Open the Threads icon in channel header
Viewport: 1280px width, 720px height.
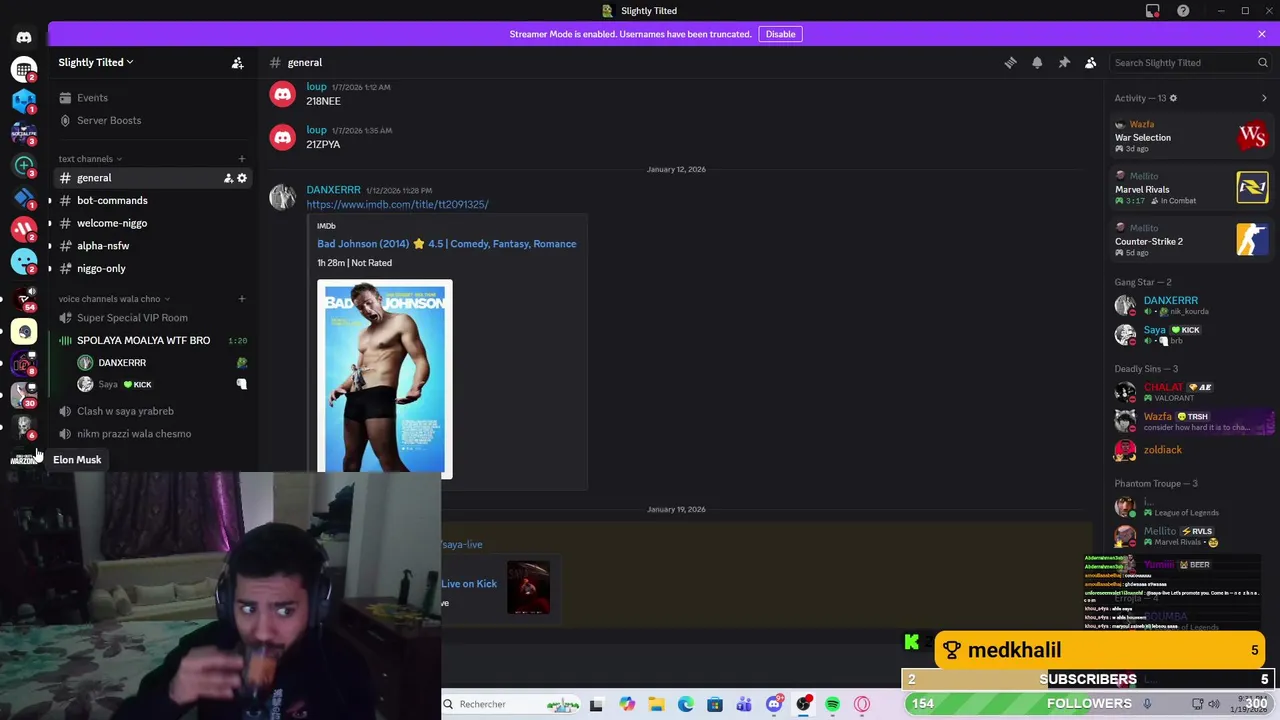(x=1010, y=63)
